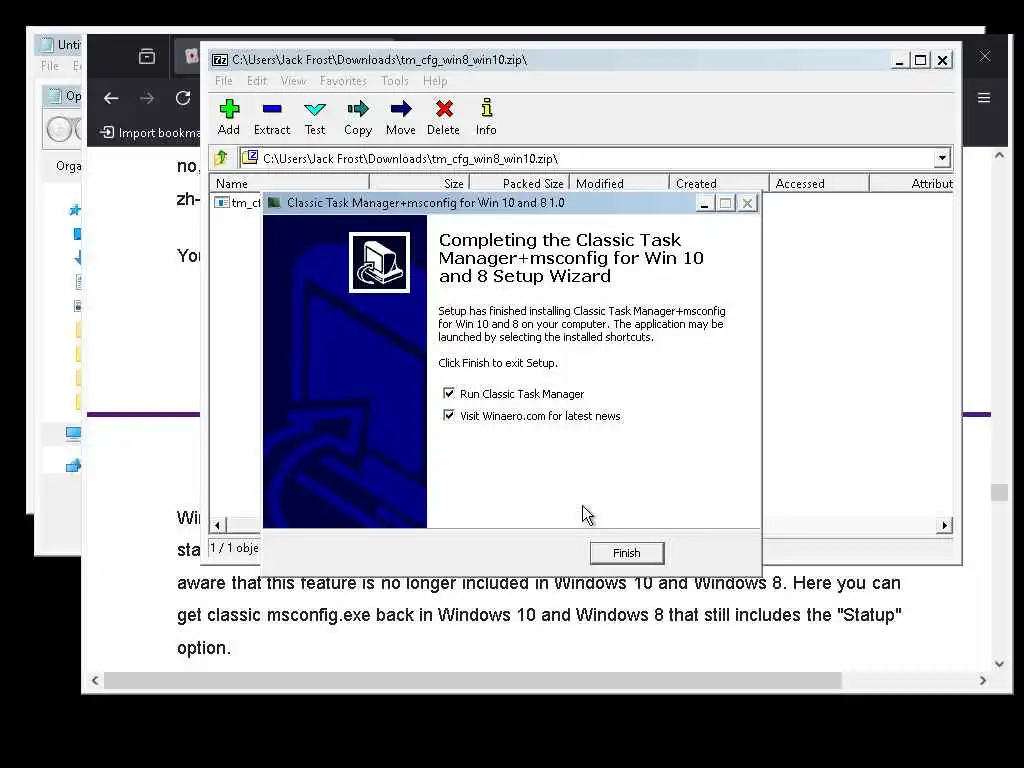Expand the 7-Zip address path dropdown

(942, 158)
